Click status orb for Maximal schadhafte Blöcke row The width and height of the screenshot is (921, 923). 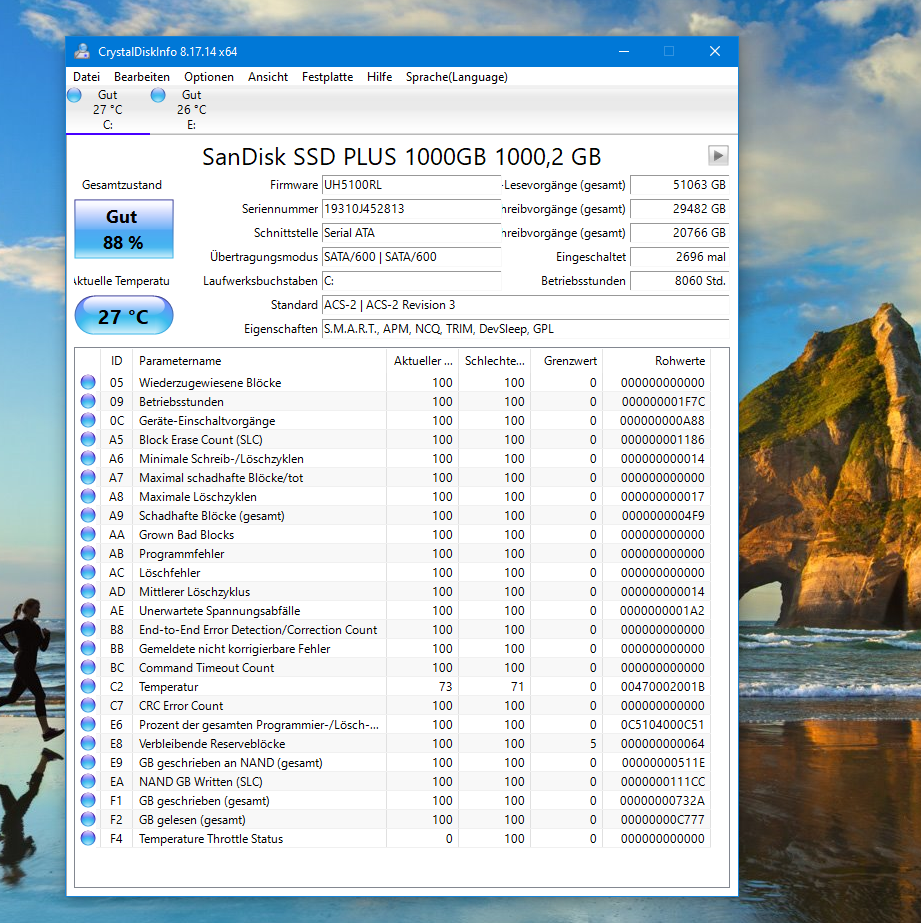pos(88,477)
